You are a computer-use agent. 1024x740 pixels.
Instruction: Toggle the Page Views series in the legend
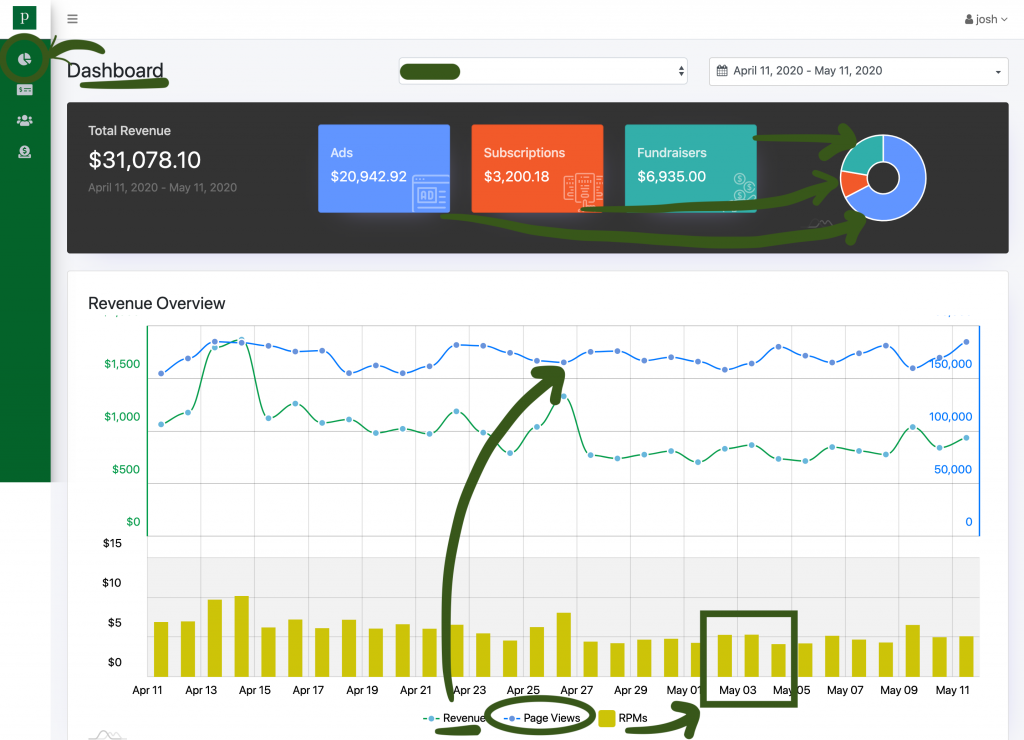click(x=541, y=718)
